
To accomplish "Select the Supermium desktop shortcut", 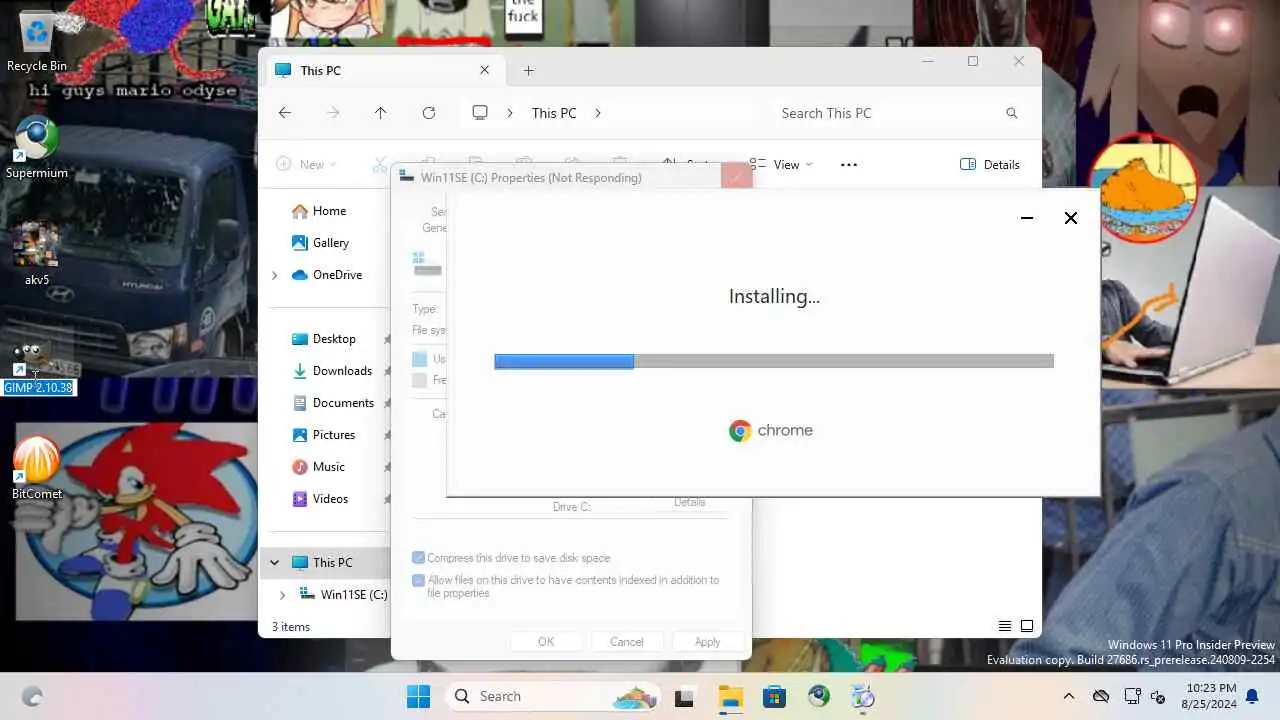I will tap(36, 148).
